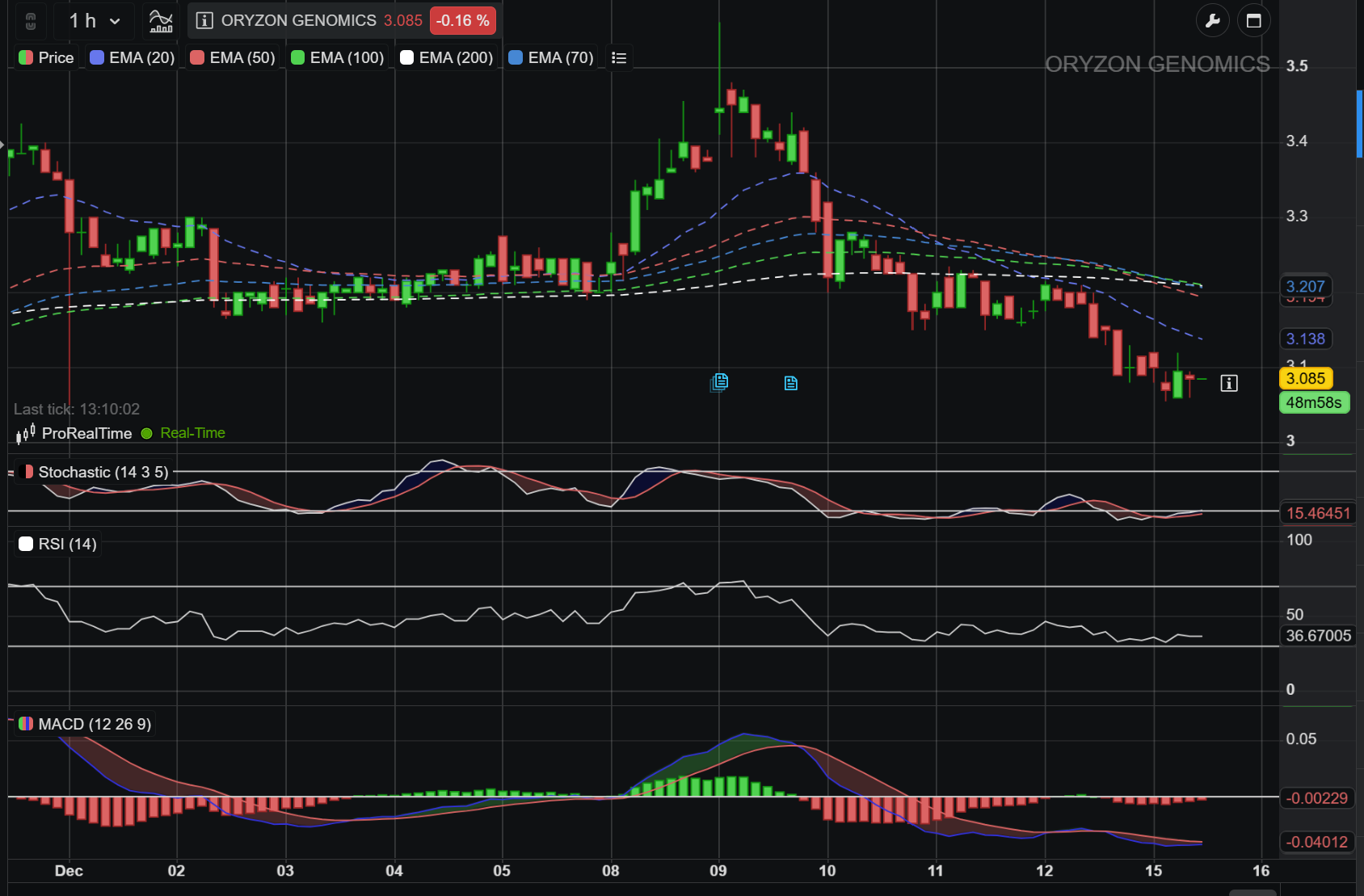This screenshot has width=1364, height=896.
Task: Click the chart link icon in toolbar
Action: [31, 21]
